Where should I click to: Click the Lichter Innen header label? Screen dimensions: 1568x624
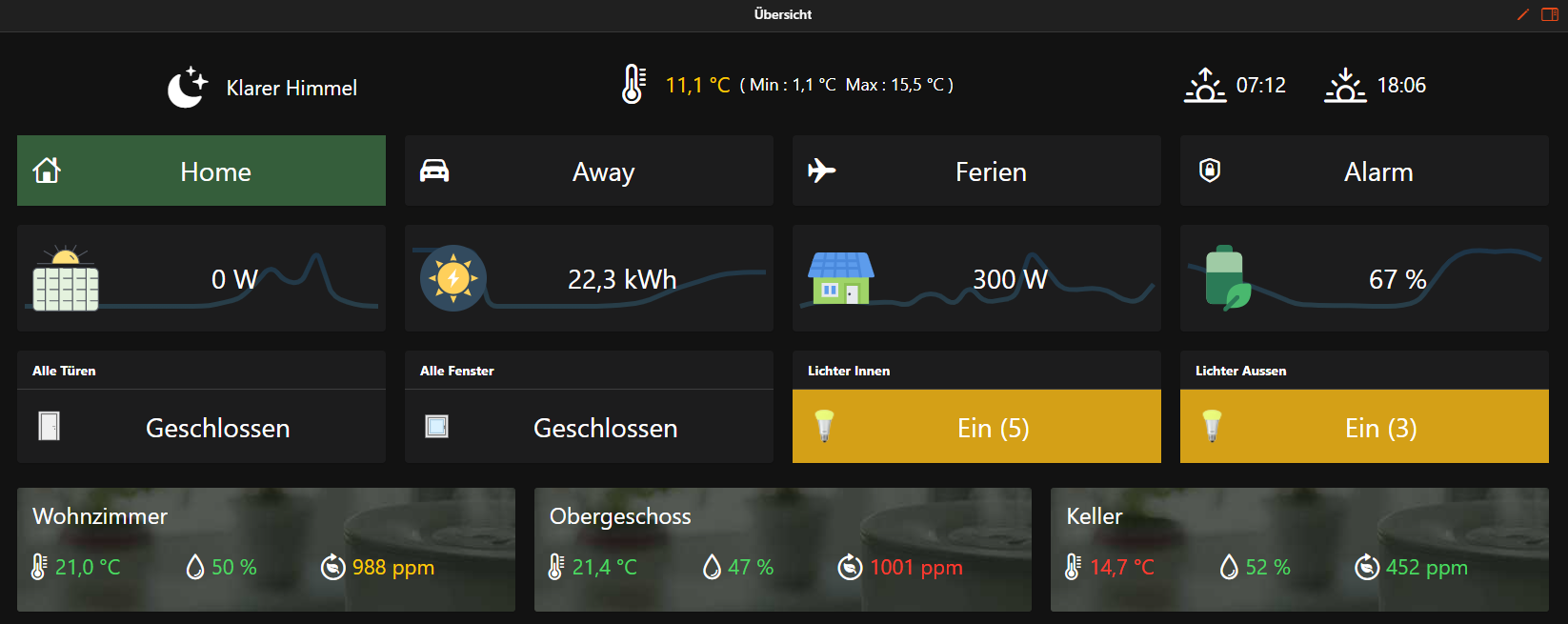(x=849, y=371)
